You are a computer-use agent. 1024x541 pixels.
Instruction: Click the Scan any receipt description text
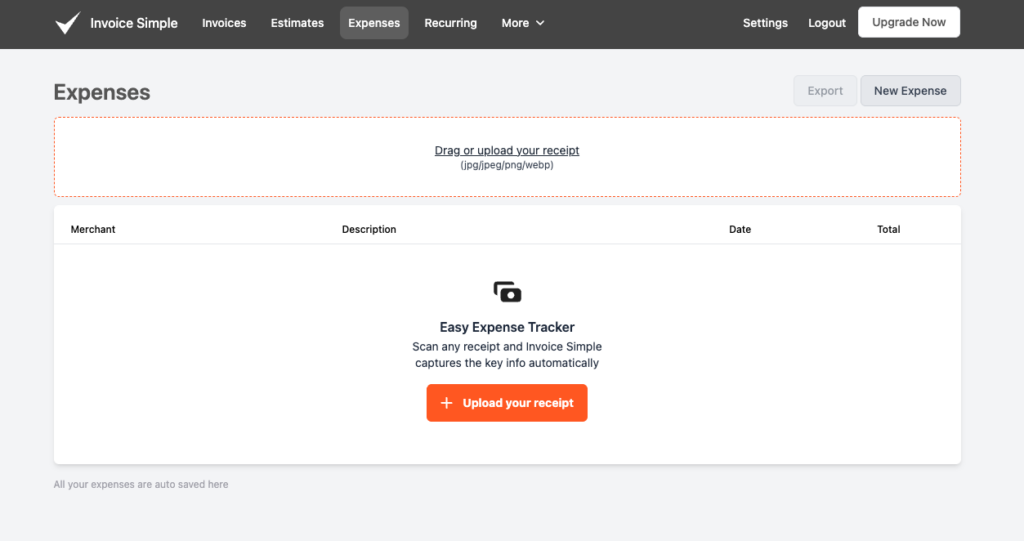pyautogui.click(x=507, y=355)
